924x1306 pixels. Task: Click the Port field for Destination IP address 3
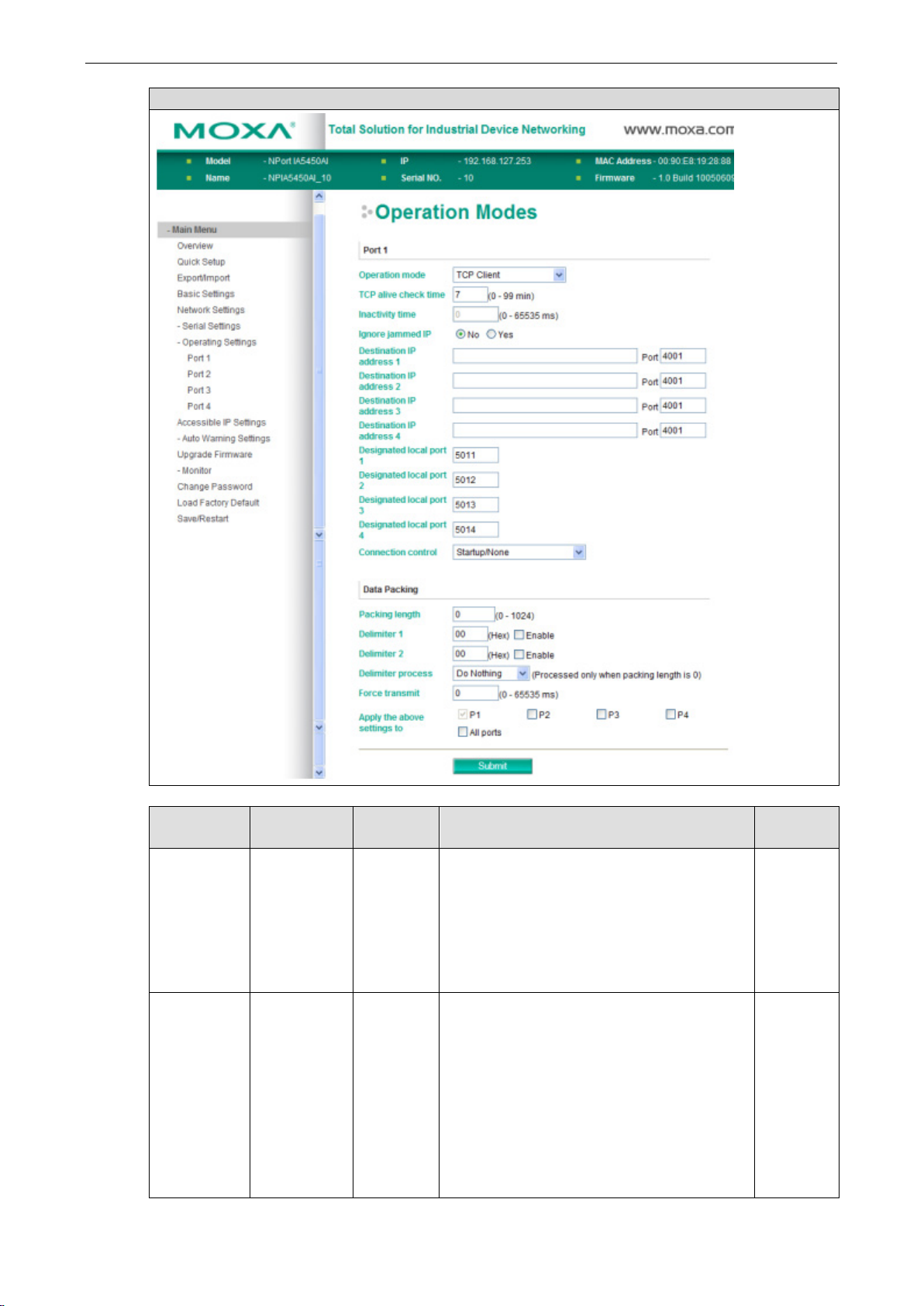coord(683,406)
